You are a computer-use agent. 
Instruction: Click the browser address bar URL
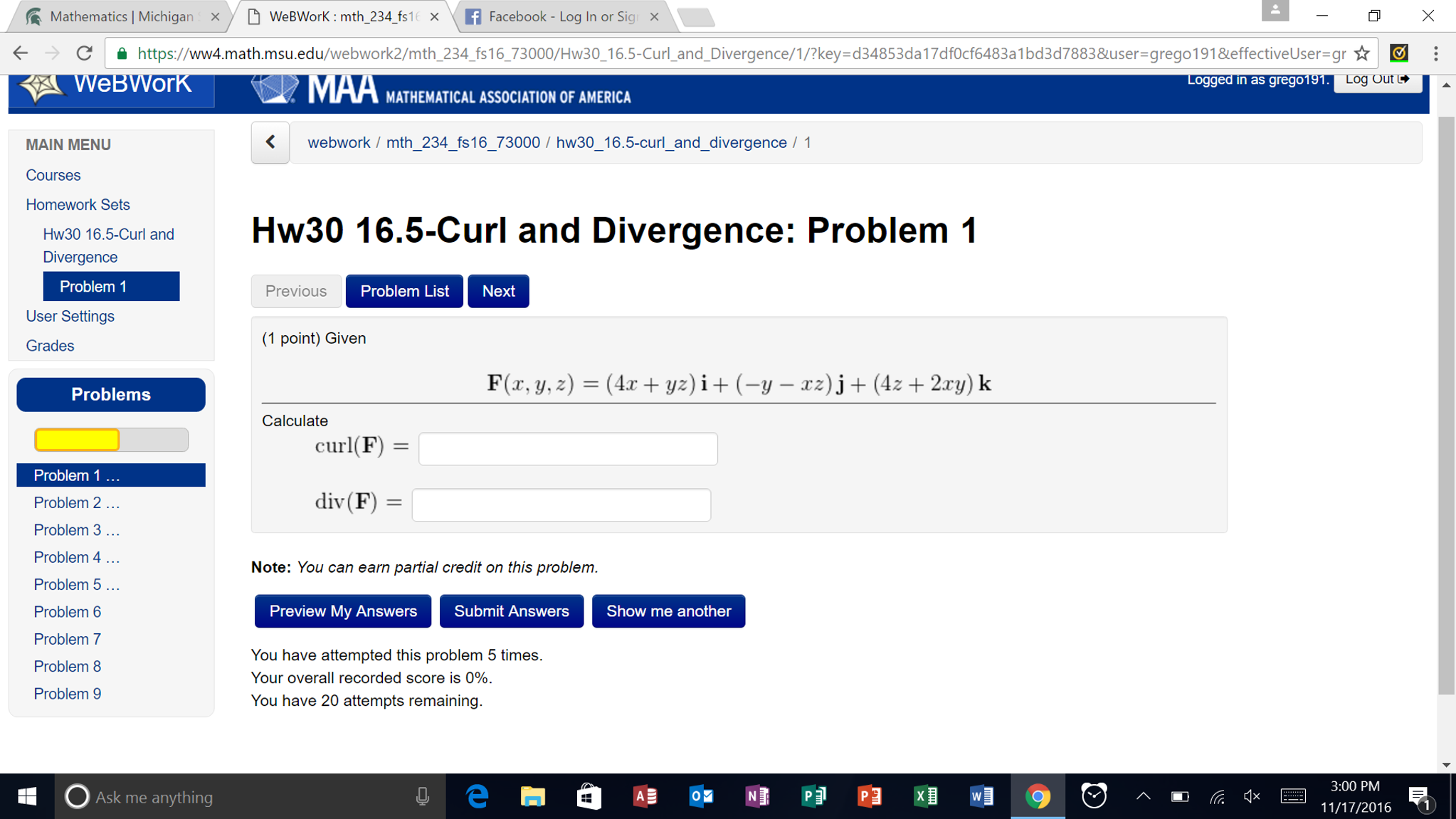[740, 53]
